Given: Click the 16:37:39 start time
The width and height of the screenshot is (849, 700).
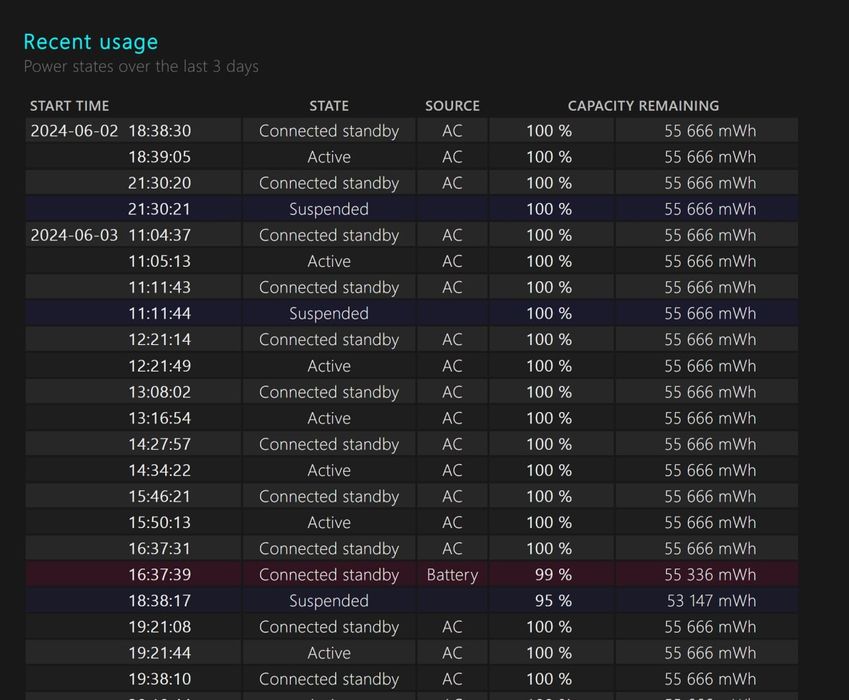Looking at the screenshot, I should tap(160, 574).
